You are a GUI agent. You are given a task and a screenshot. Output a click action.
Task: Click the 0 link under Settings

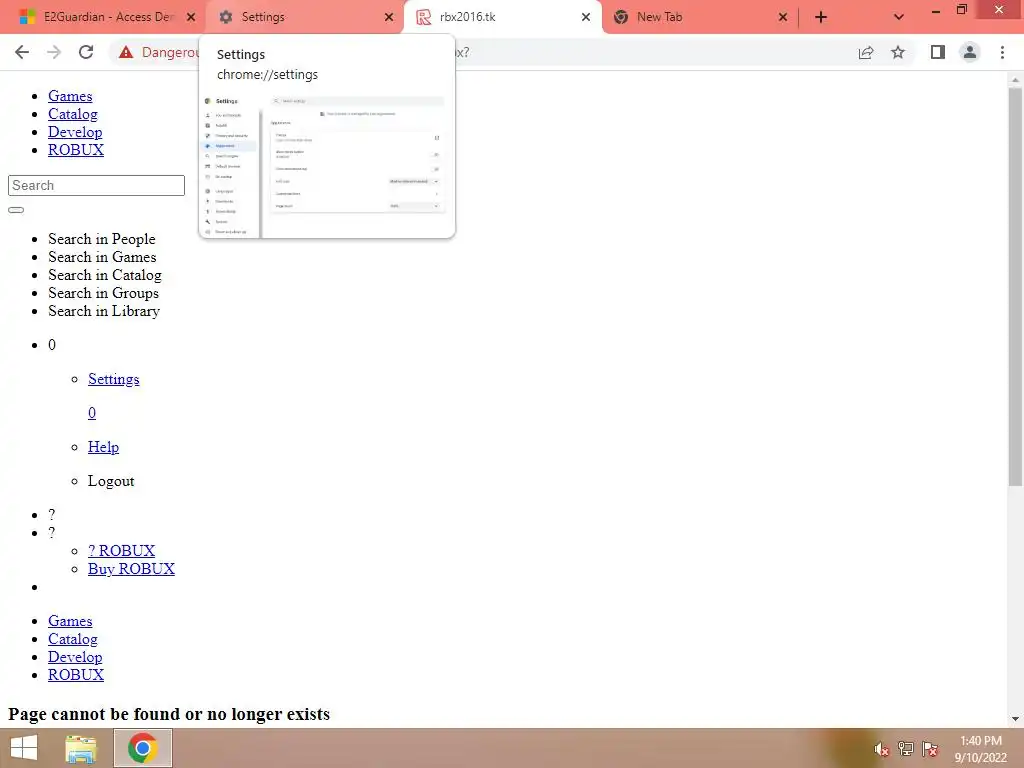click(92, 413)
